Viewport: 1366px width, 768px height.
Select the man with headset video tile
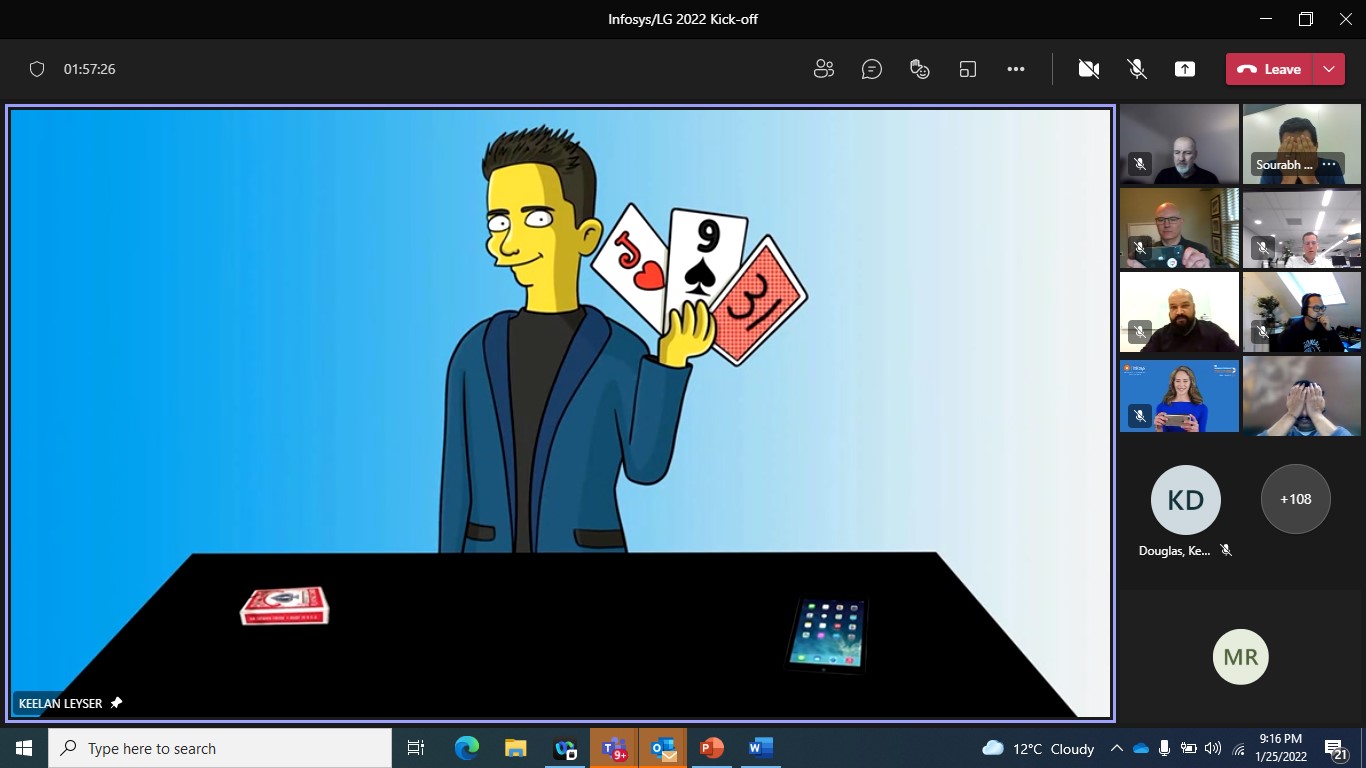(1301, 312)
